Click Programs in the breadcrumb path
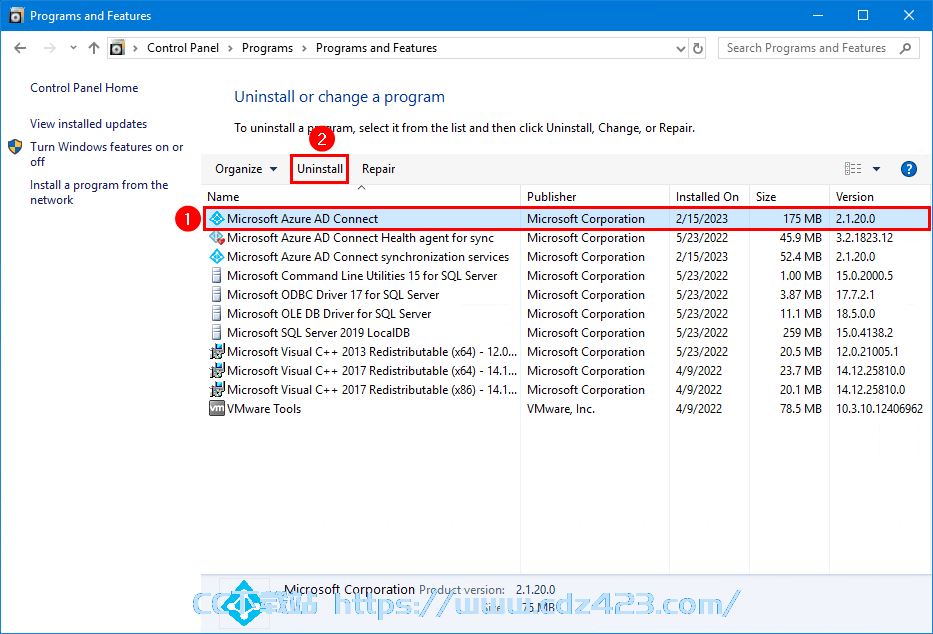 click(267, 48)
